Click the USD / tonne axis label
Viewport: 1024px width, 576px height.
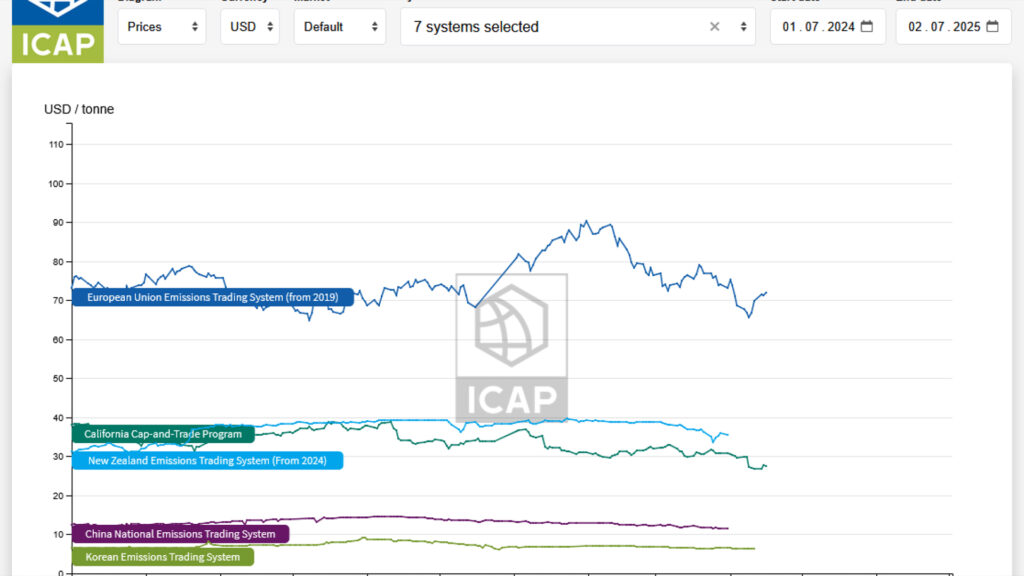(x=77, y=109)
